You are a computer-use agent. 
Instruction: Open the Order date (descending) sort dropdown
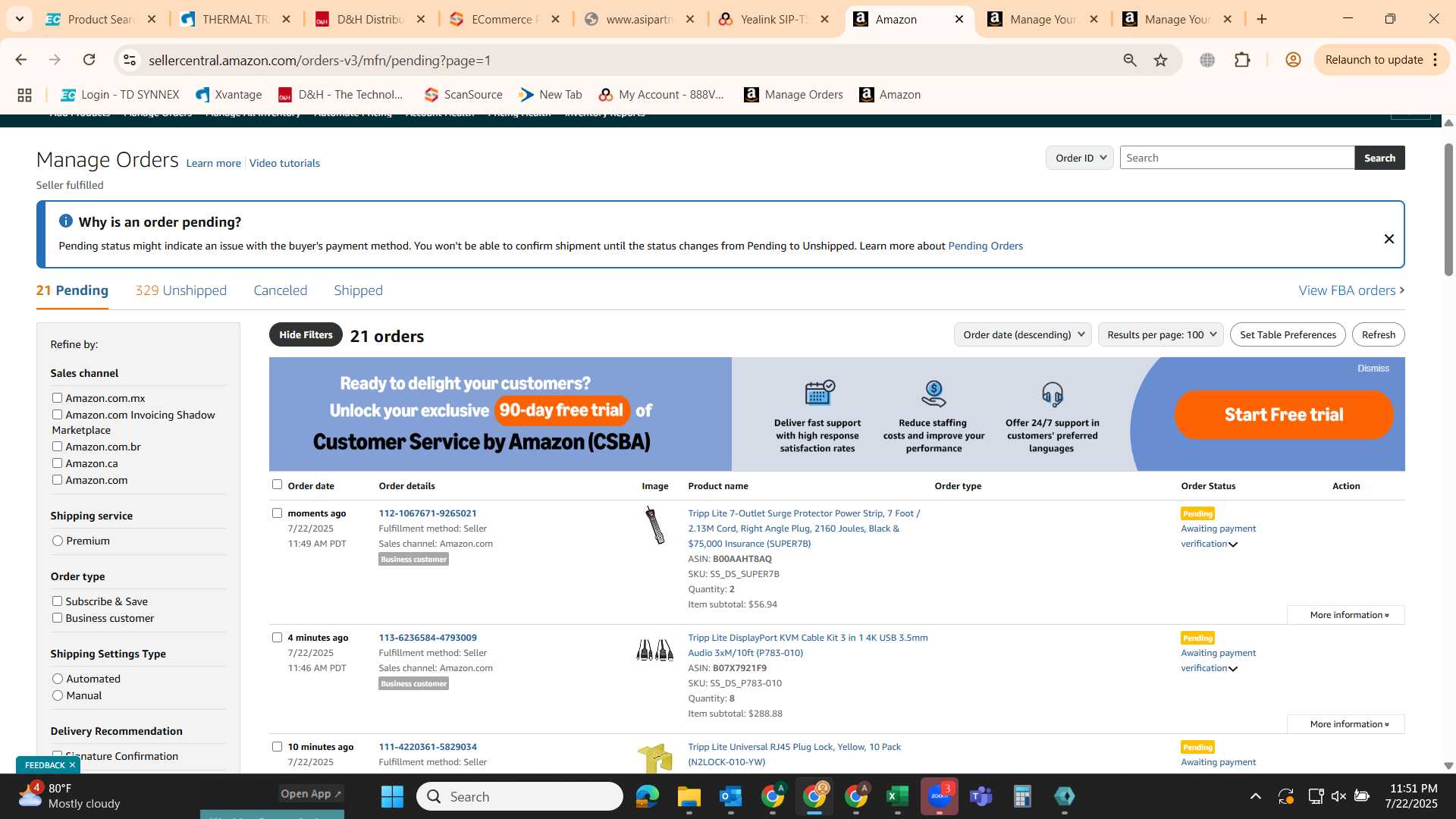click(1023, 334)
